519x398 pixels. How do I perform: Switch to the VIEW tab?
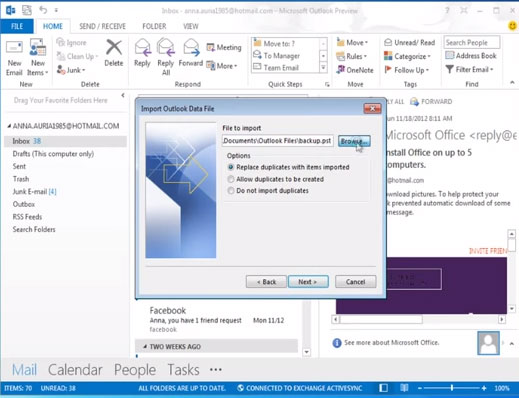pos(191,26)
